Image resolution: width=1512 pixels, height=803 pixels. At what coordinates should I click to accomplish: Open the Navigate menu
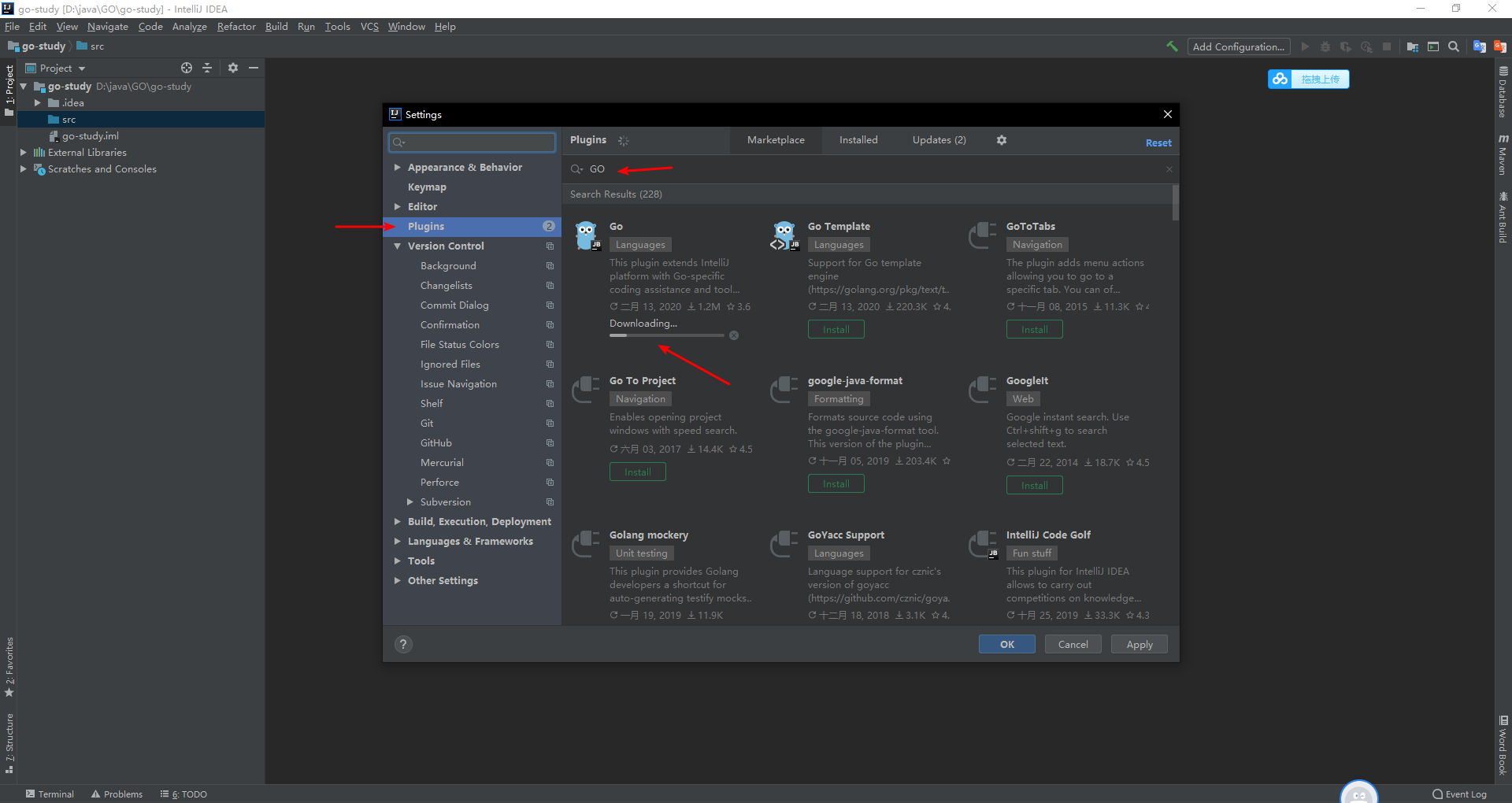[x=108, y=26]
